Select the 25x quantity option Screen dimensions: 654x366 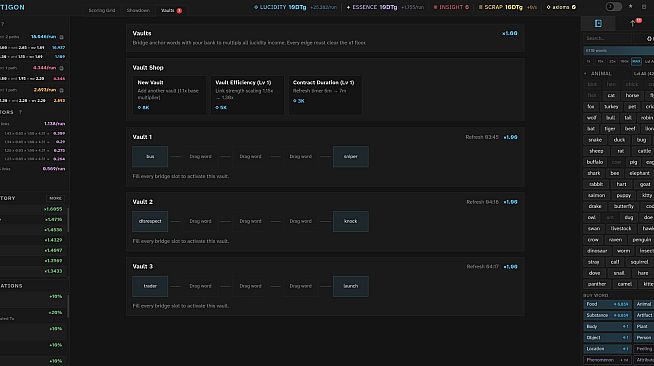(612, 61)
